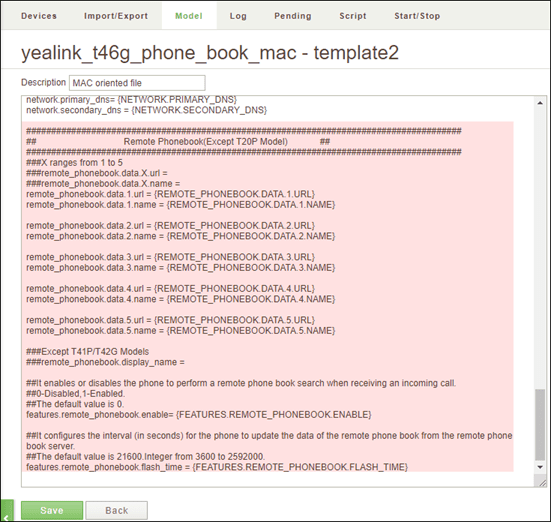Click the features.remote_phonebook.enable line
Viewport: 551px width, 522px height.
199,415
